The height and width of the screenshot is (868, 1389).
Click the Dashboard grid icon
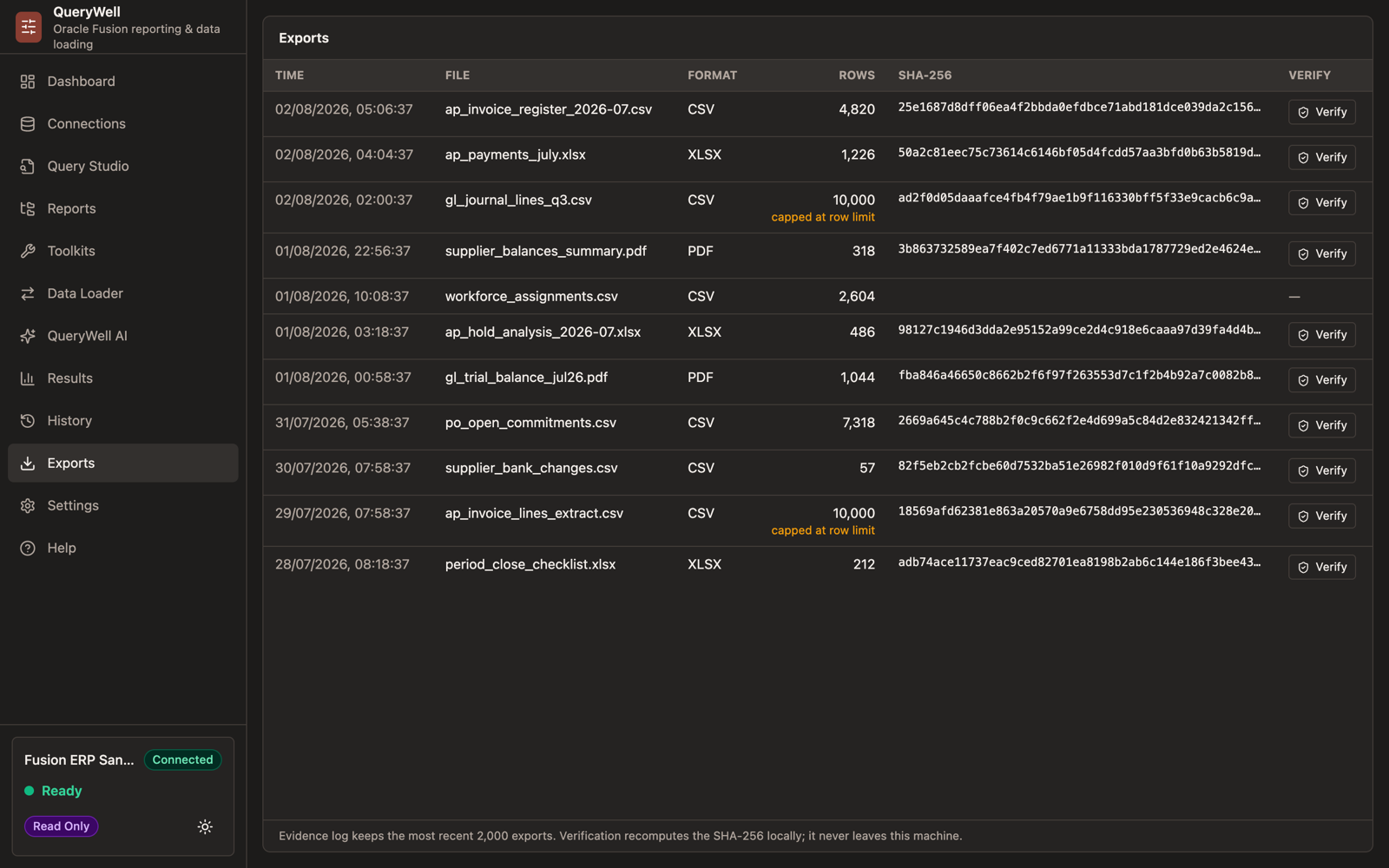point(28,82)
